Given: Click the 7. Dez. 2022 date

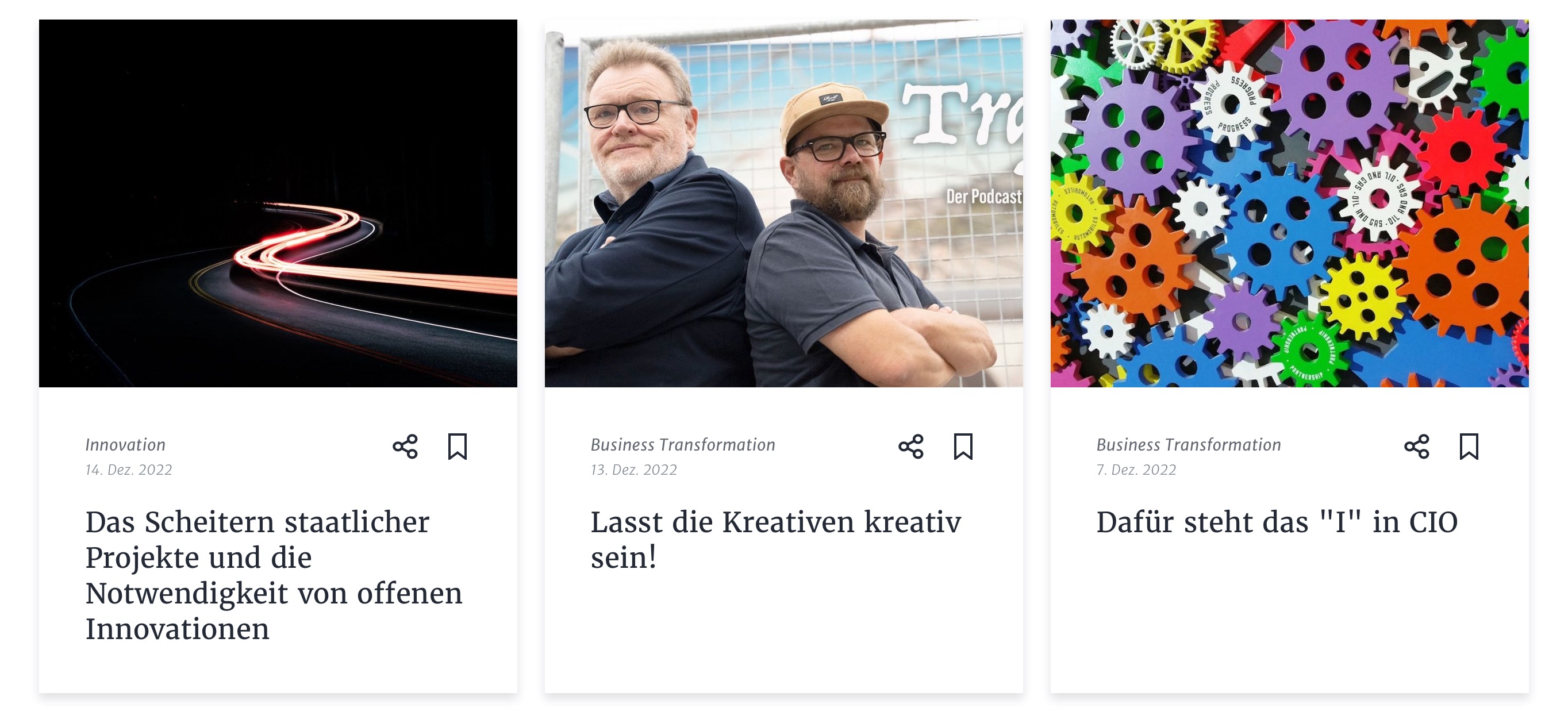Looking at the screenshot, I should coord(1136,470).
